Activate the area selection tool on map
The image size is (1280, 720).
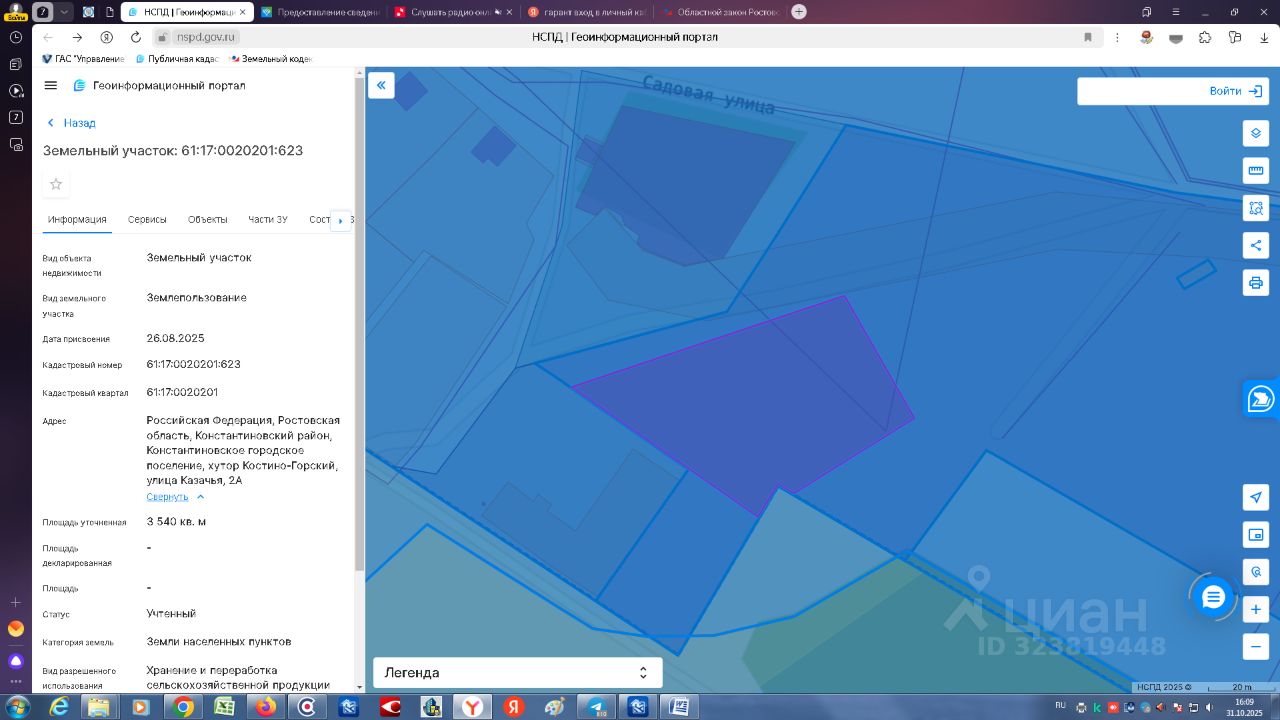1256,208
